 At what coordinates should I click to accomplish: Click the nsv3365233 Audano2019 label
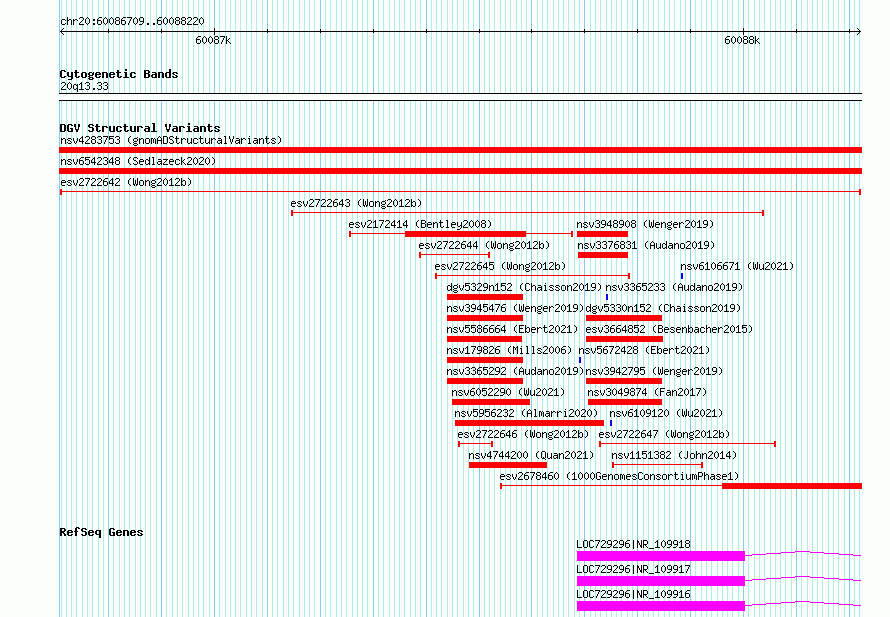point(674,287)
